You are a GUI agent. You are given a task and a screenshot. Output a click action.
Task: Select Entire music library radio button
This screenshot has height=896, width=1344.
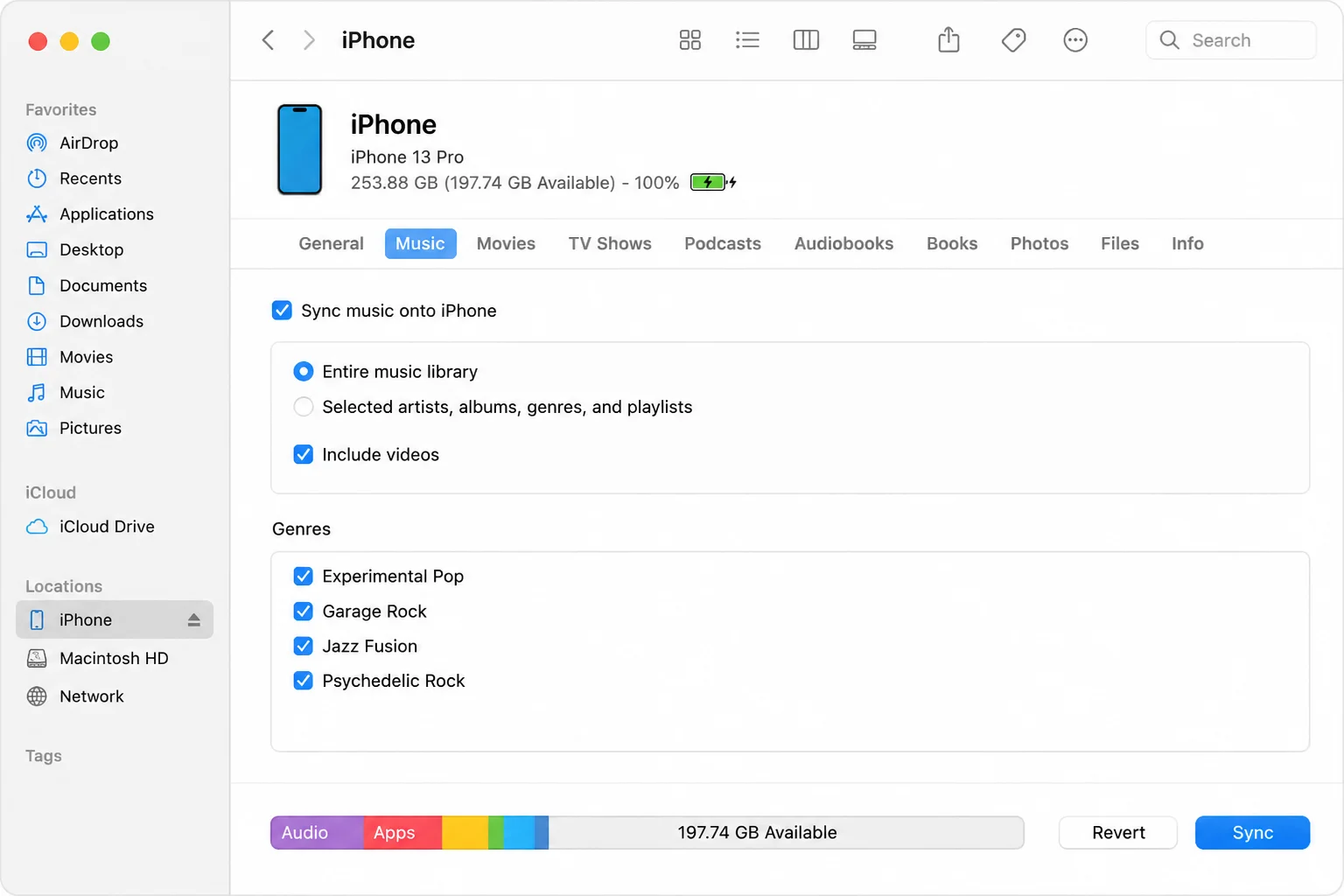tap(304, 372)
